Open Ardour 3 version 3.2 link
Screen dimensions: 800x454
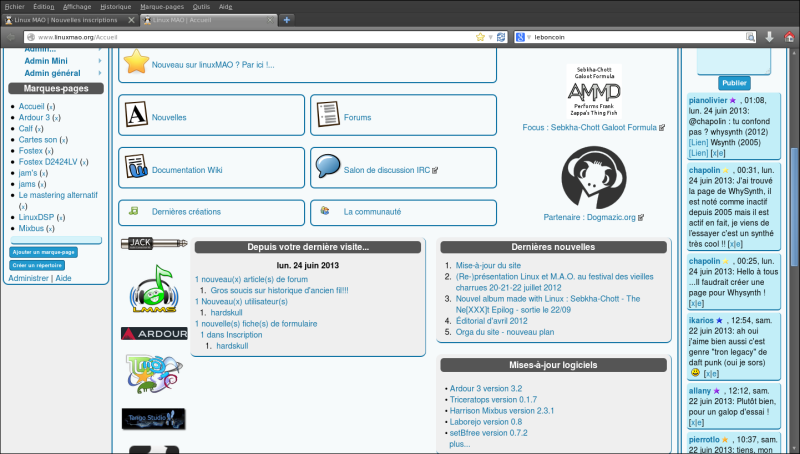[486, 388]
